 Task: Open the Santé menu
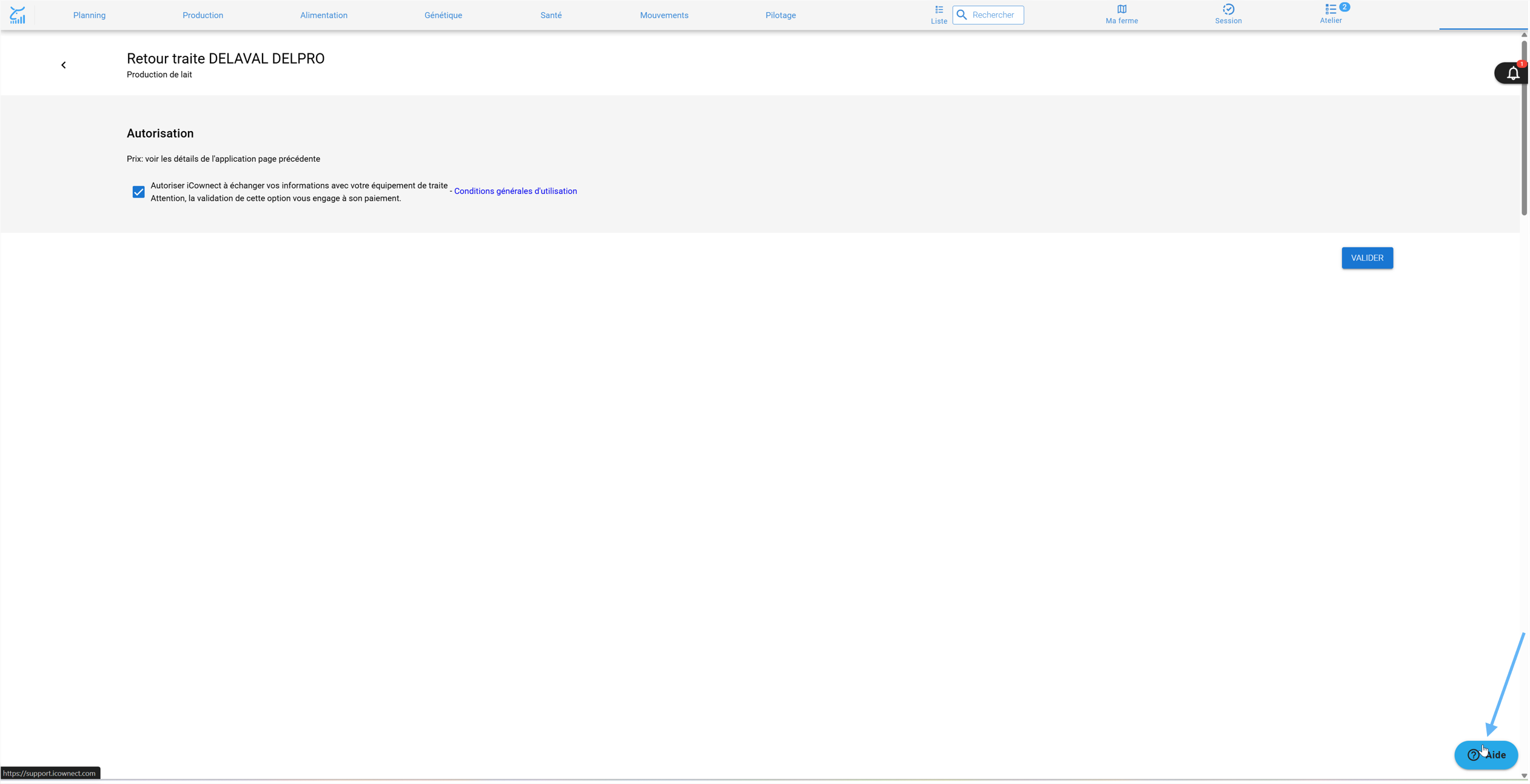click(551, 15)
